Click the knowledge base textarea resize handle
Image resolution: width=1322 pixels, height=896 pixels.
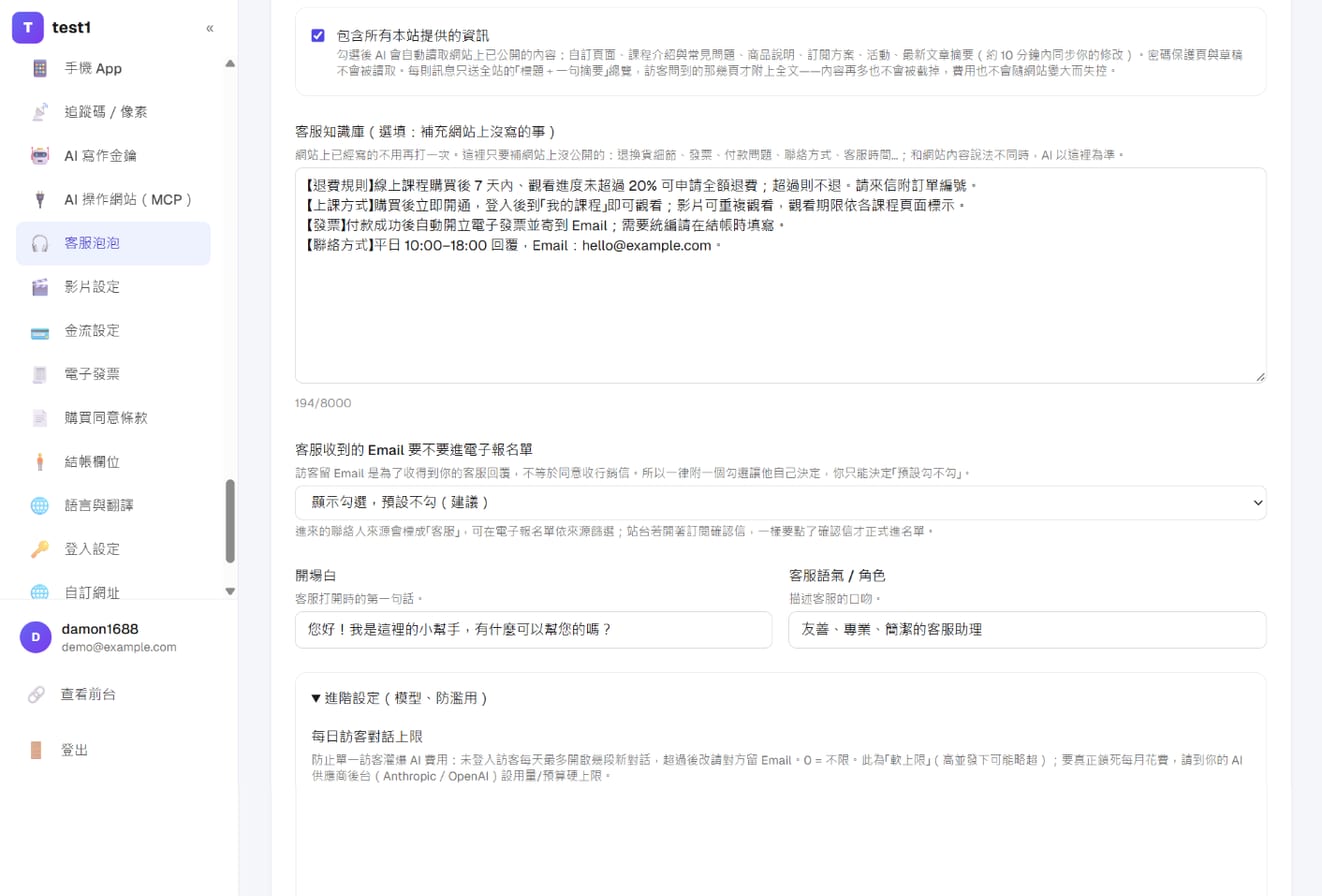click(x=1259, y=376)
